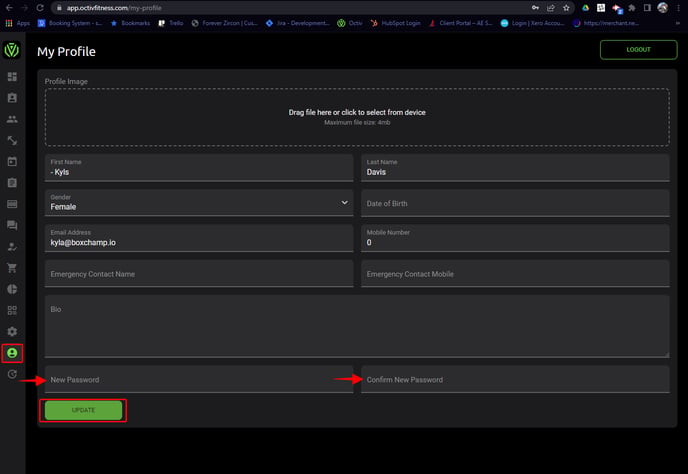Image resolution: width=688 pixels, height=474 pixels.
Task: Click the Email Address field
Action: (x=199, y=238)
